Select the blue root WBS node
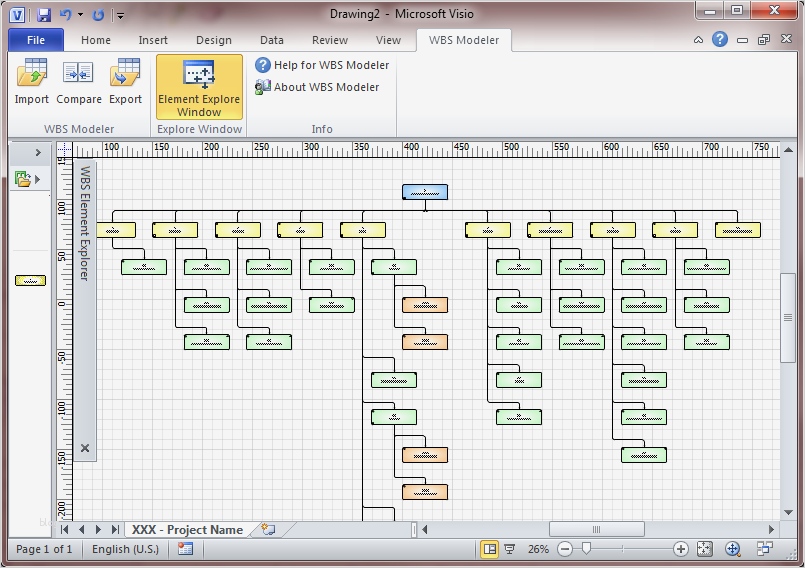805x568 pixels. pyautogui.click(x=425, y=192)
